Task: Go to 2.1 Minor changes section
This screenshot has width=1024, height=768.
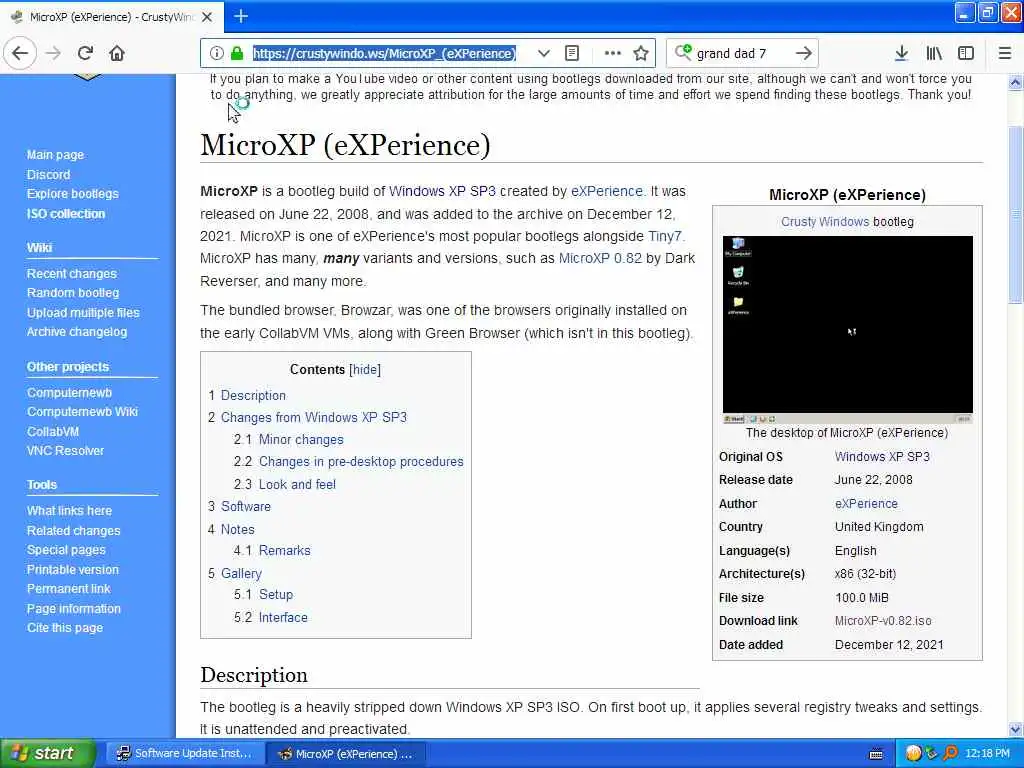Action: (289, 440)
